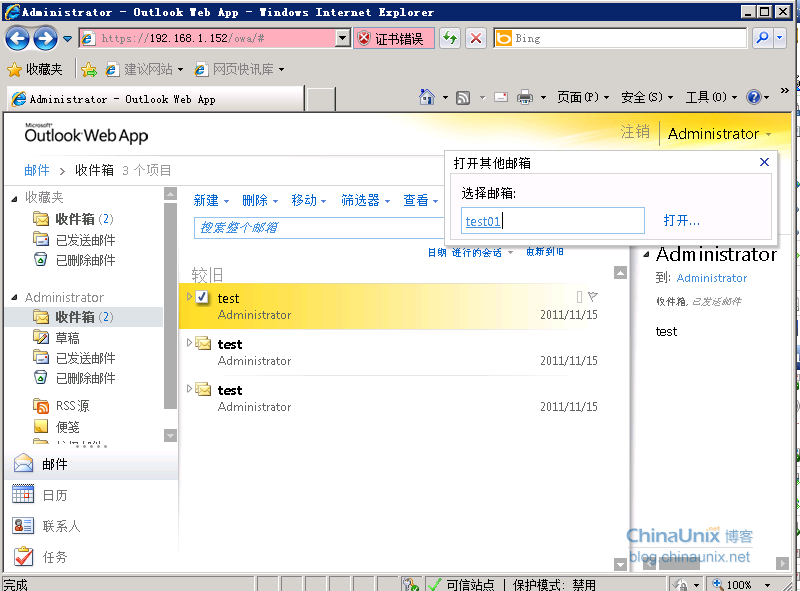The width and height of the screenshot is (800, 591).
Task: Show more command bar items chevron
Action: [784, 90]
